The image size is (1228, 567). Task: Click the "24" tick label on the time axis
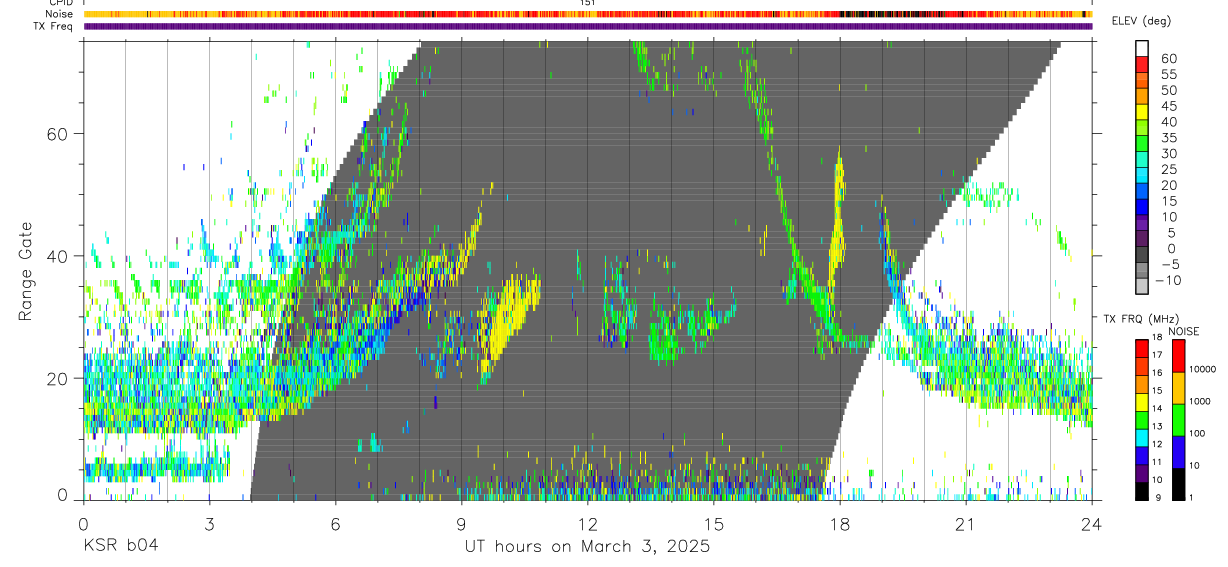click(x=1092, y=524)
